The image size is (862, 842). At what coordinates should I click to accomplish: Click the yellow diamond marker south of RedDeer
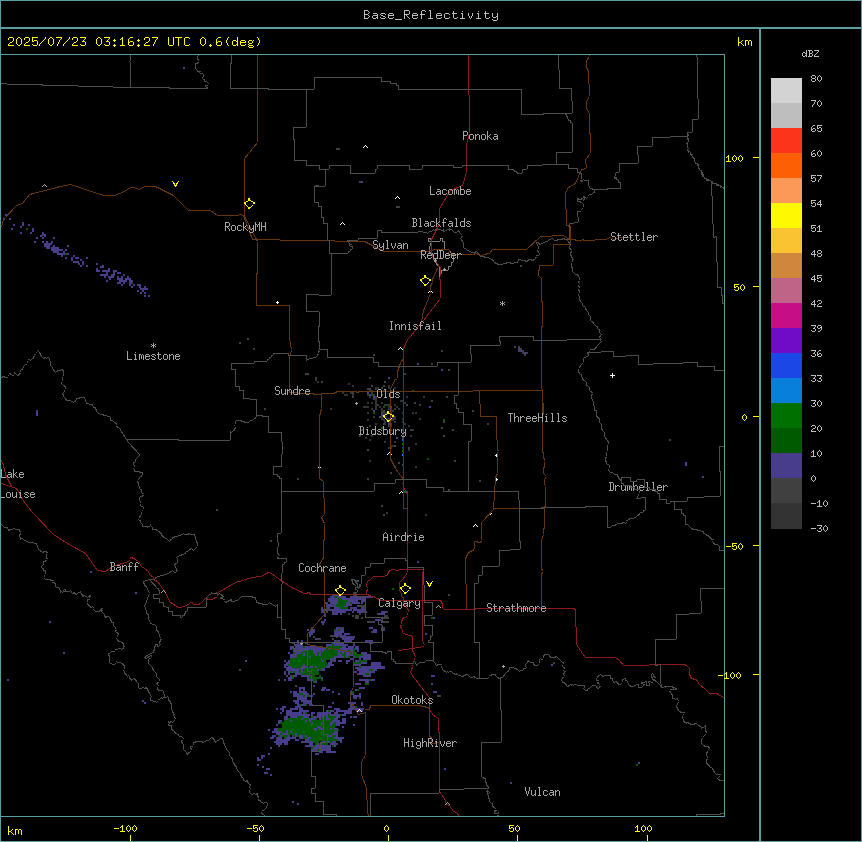[x=425, y=281]
